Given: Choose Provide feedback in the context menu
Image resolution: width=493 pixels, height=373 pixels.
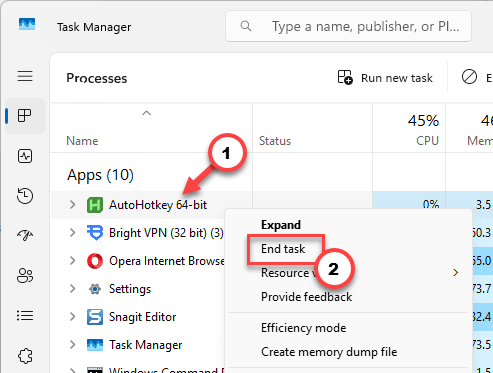Looking at the screenshot, I should [x=306, y=297].
